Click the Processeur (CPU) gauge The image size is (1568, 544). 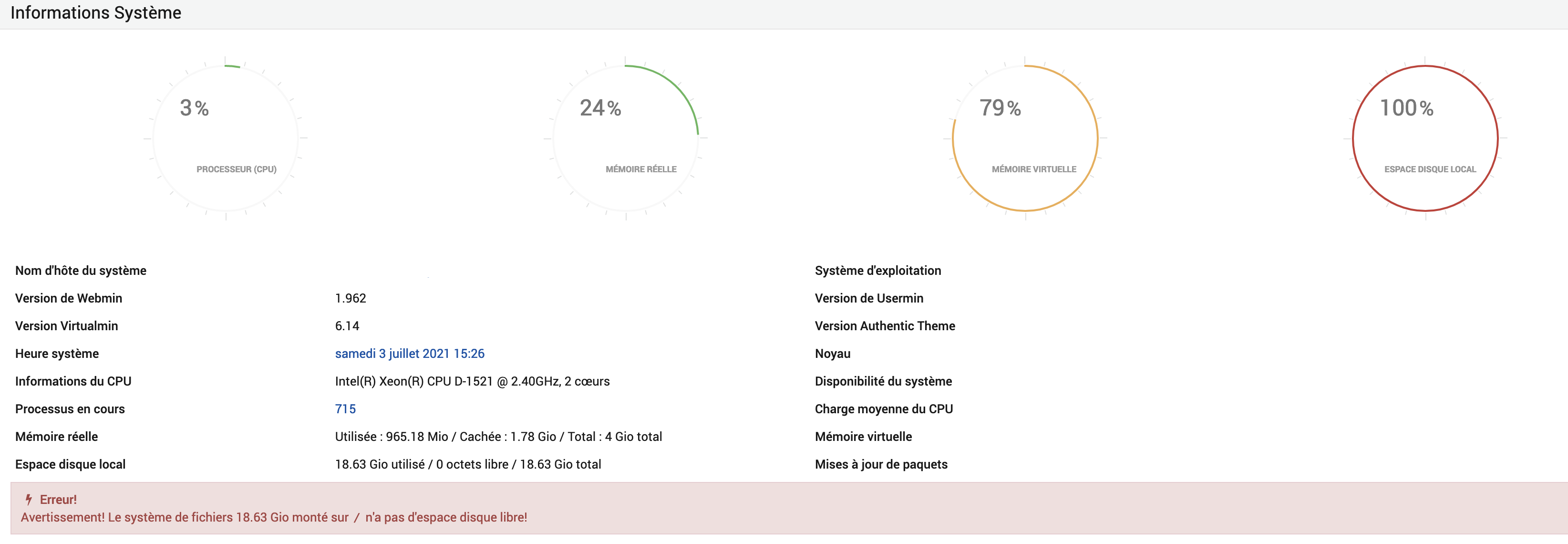point(226,138)
